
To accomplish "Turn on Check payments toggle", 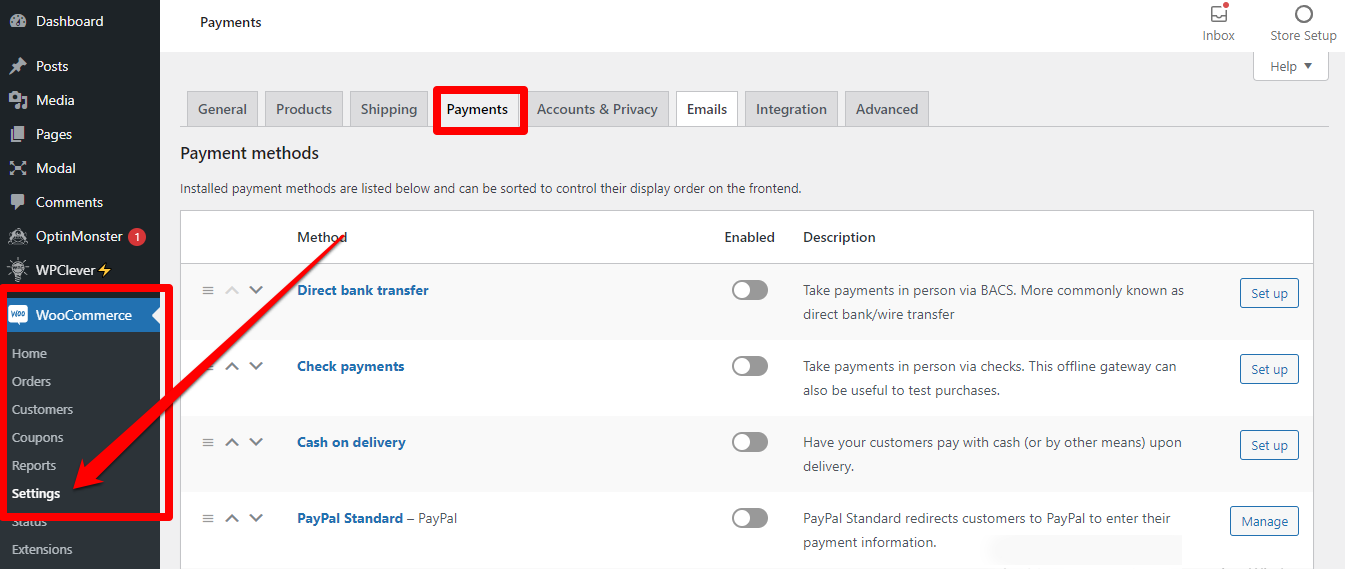I will [x=749, y=366].
